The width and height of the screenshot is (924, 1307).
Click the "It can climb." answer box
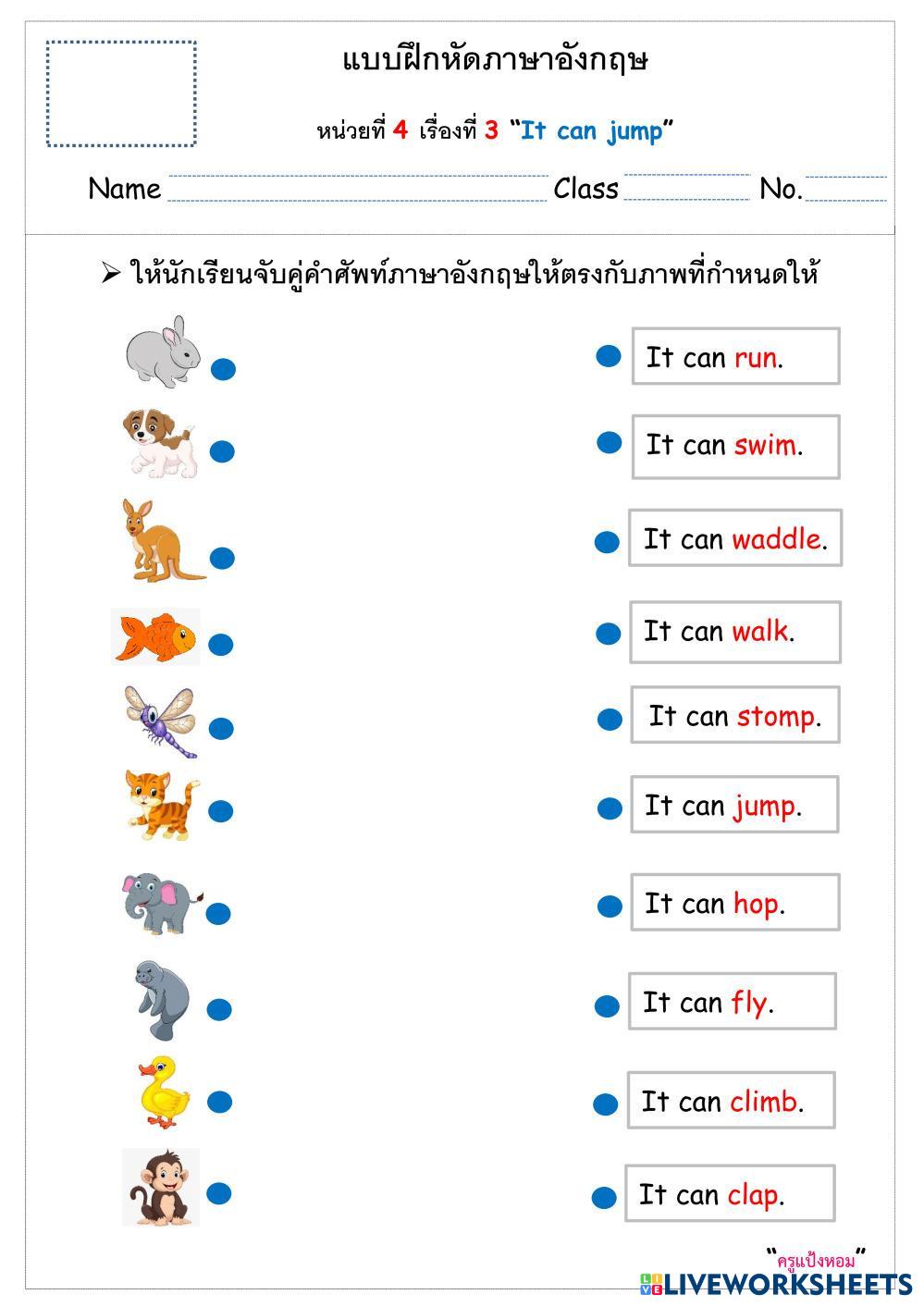[x=731, y=1101]
